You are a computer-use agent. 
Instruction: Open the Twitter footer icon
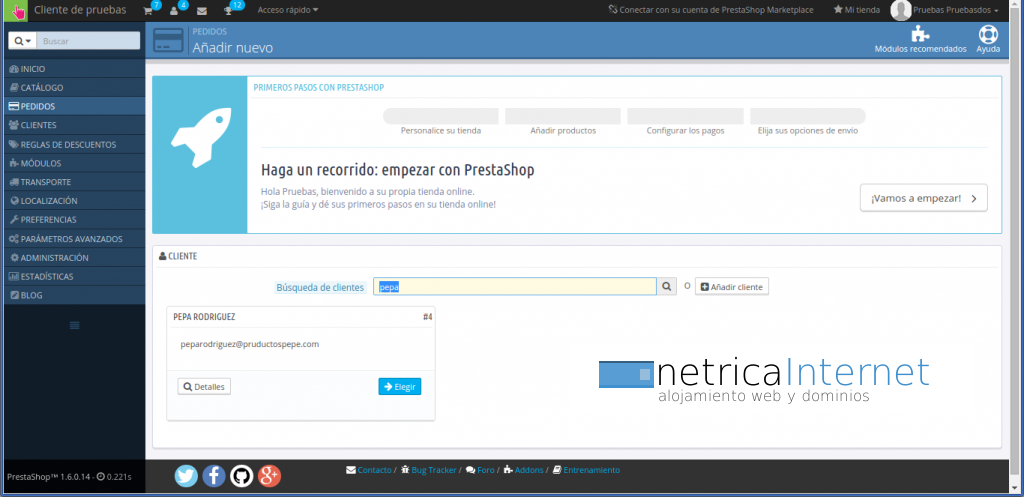[x=186, y=476]
